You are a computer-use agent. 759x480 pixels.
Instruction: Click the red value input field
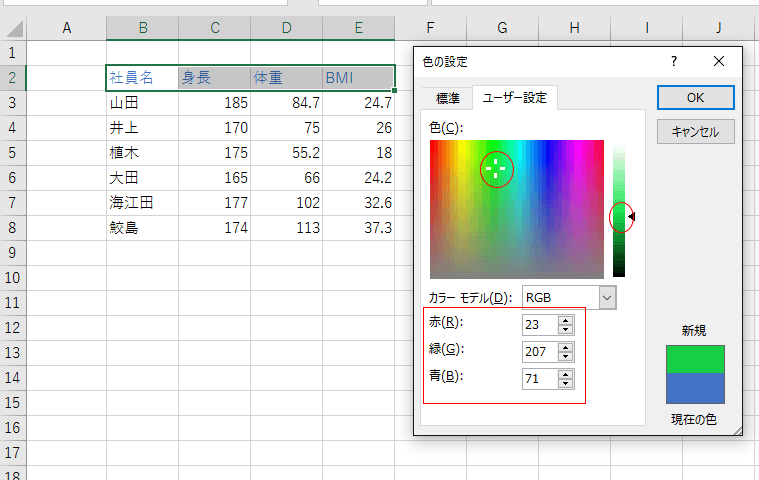point(539,325)
